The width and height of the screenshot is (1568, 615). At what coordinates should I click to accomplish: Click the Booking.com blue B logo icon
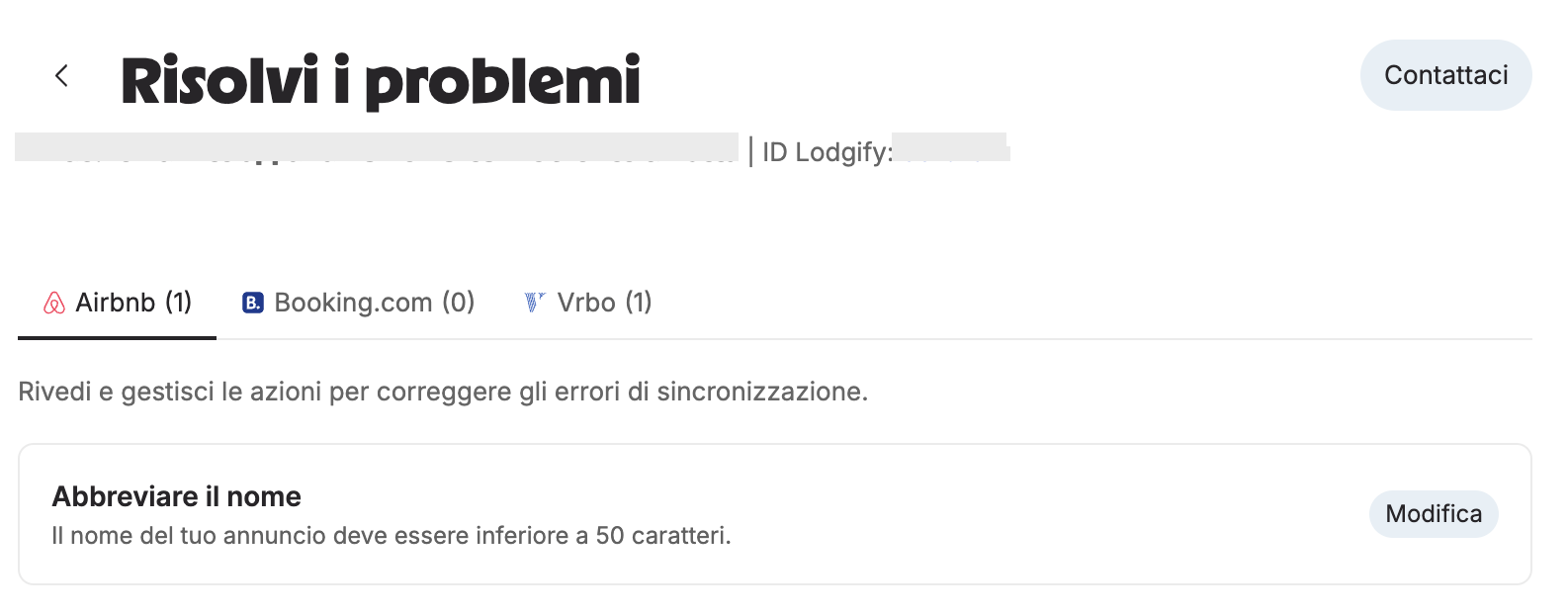coord(253,303)
